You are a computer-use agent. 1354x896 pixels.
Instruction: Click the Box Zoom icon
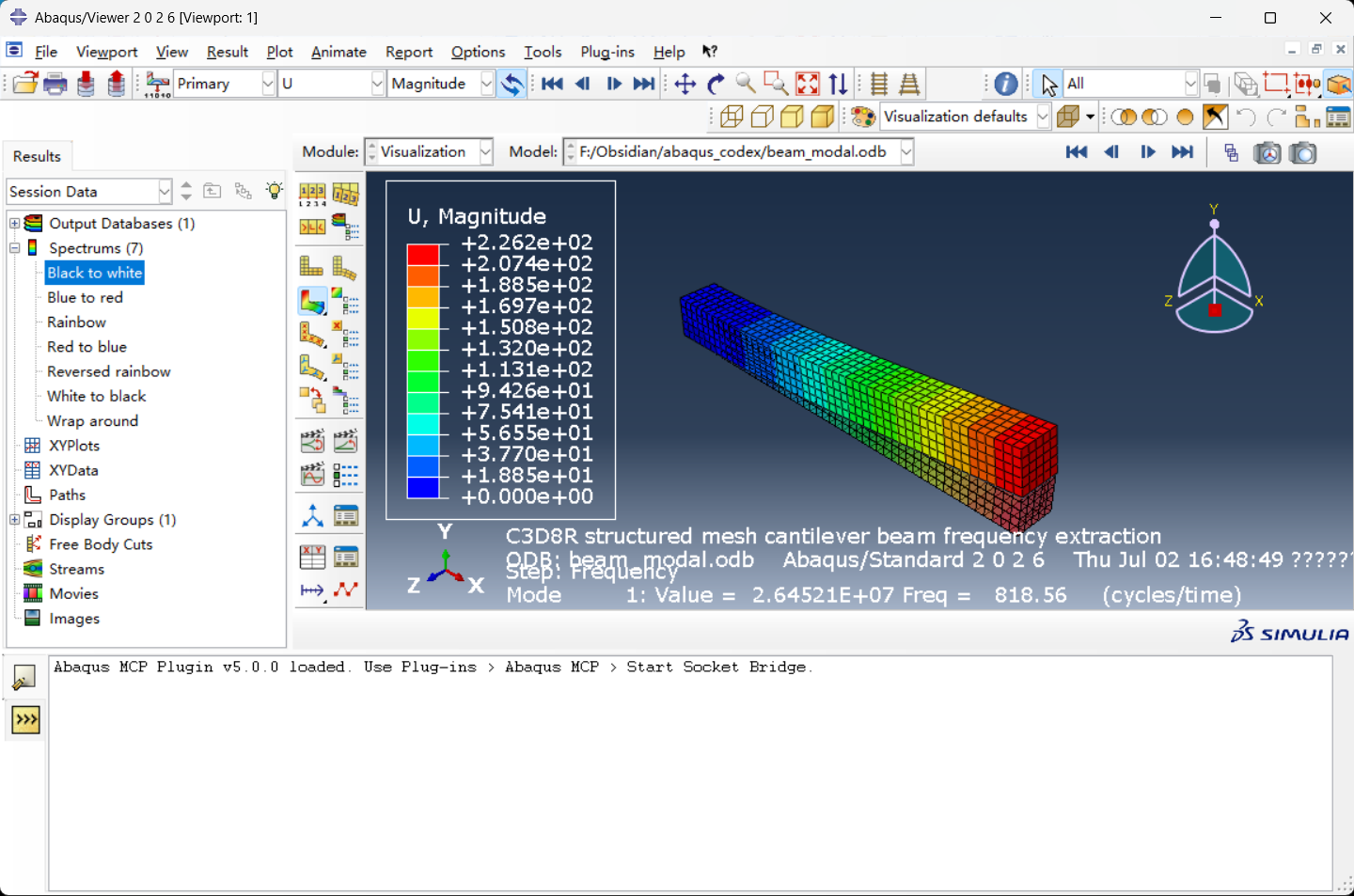(x=776, y=84)
